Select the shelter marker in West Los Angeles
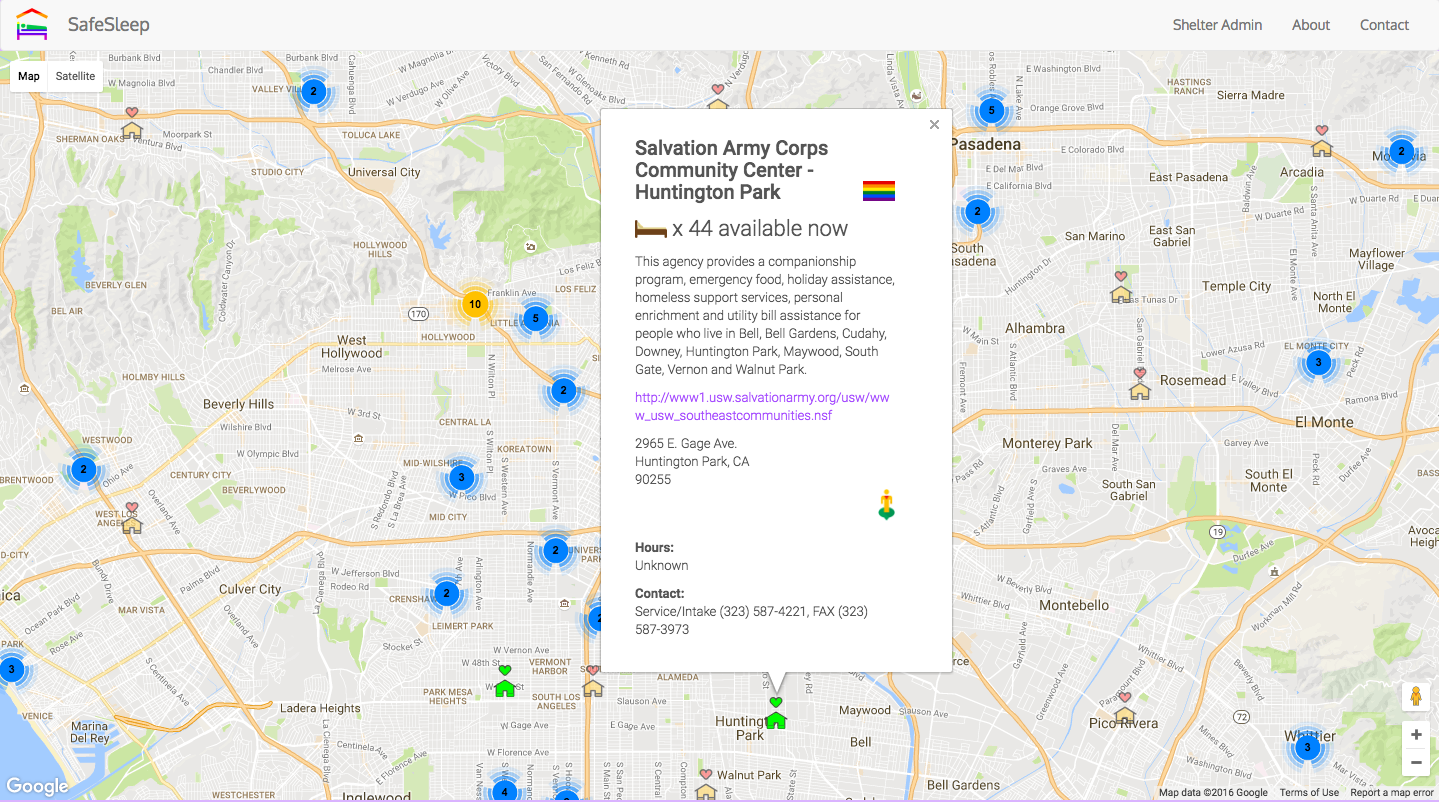 click(x=131, y=518)
